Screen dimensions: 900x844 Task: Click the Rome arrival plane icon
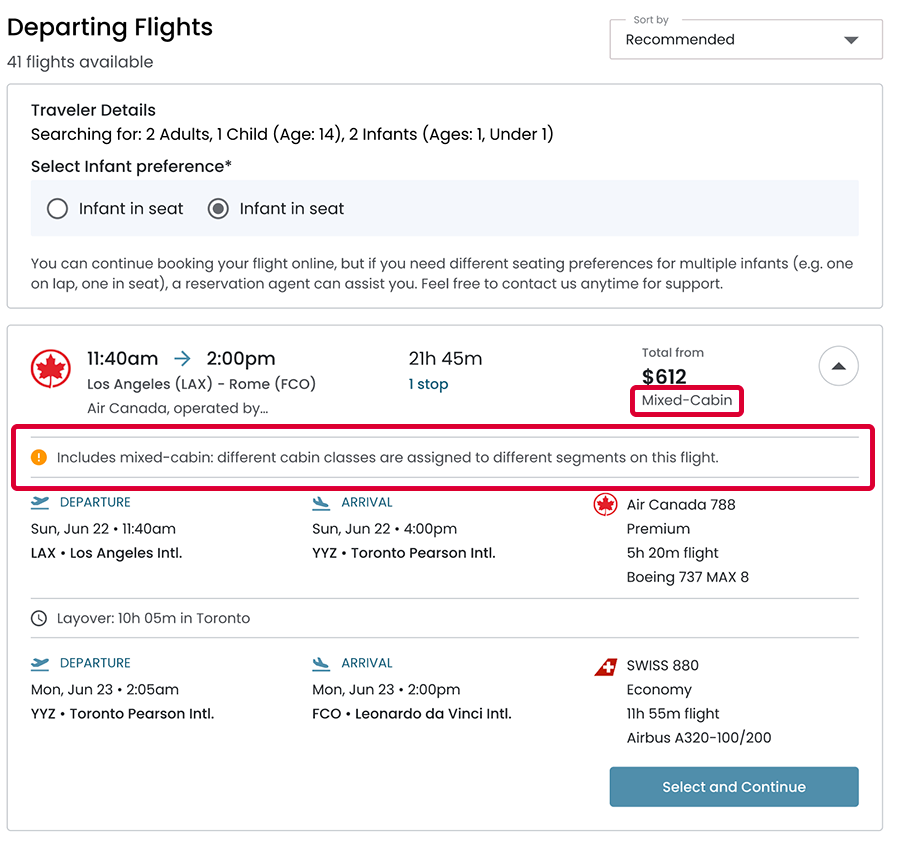pos(321,664)
